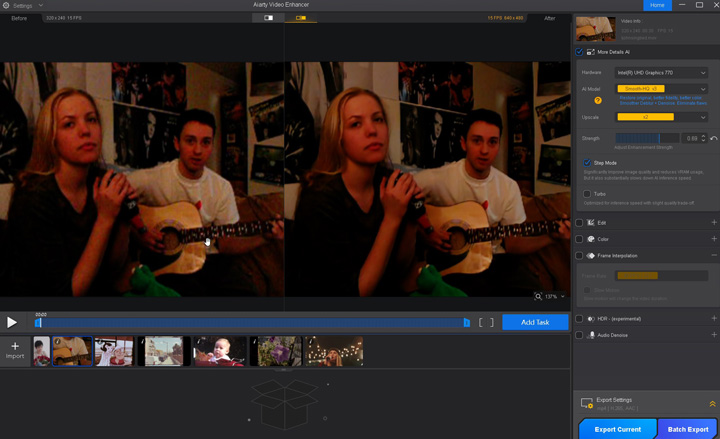
Task: Disable the More Details AI checkbox
Action: point(579,51)
